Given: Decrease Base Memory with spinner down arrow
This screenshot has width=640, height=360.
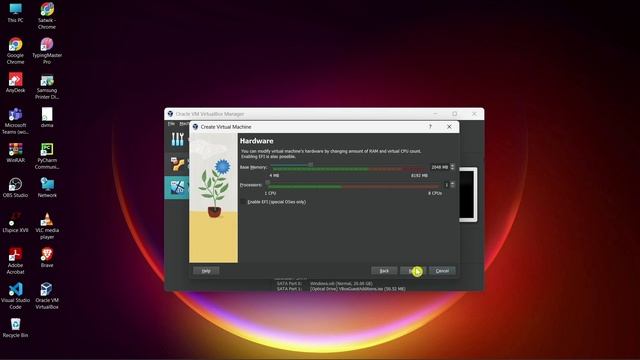Looking at the screenshot, I should (x=452, y=169).
